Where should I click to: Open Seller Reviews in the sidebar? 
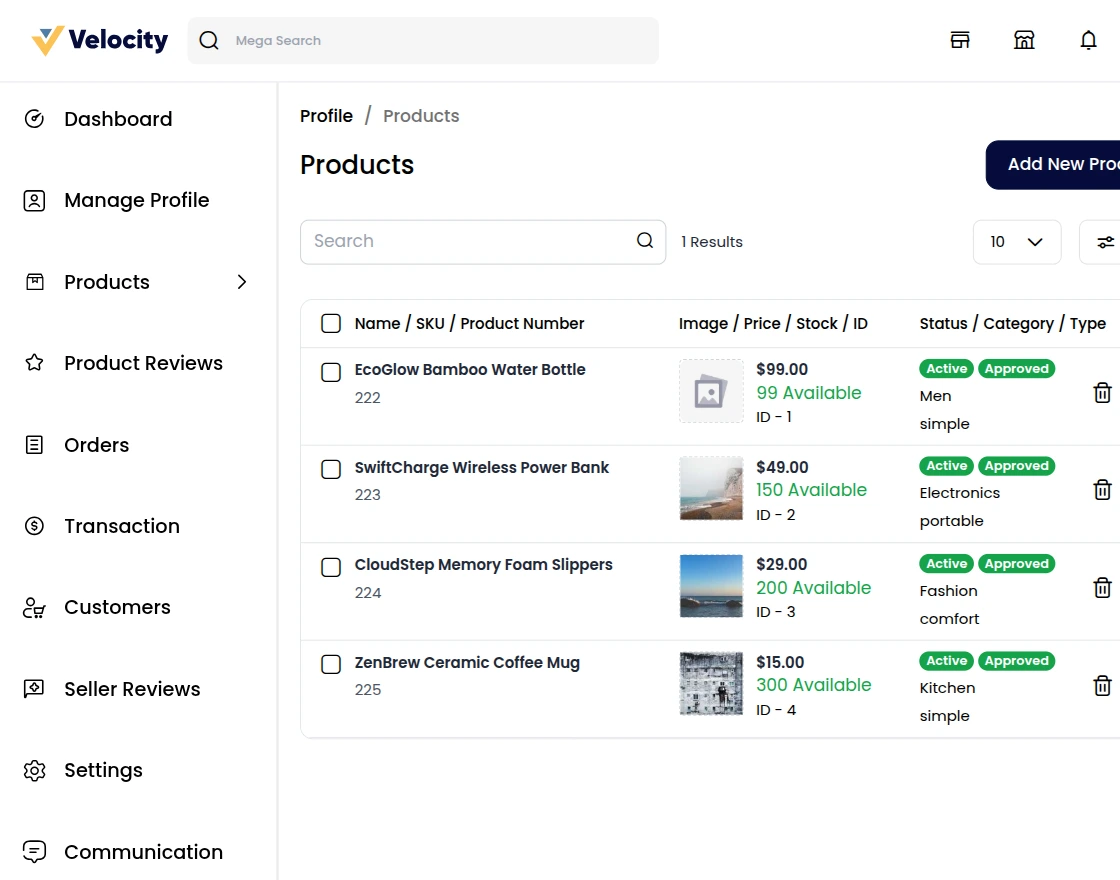[132, 689]
